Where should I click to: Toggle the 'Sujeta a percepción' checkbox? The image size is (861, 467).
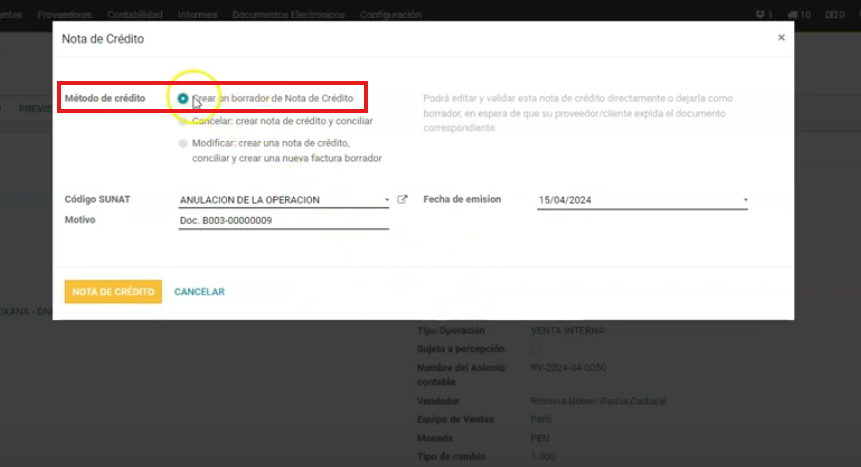[x=535, y=349]
